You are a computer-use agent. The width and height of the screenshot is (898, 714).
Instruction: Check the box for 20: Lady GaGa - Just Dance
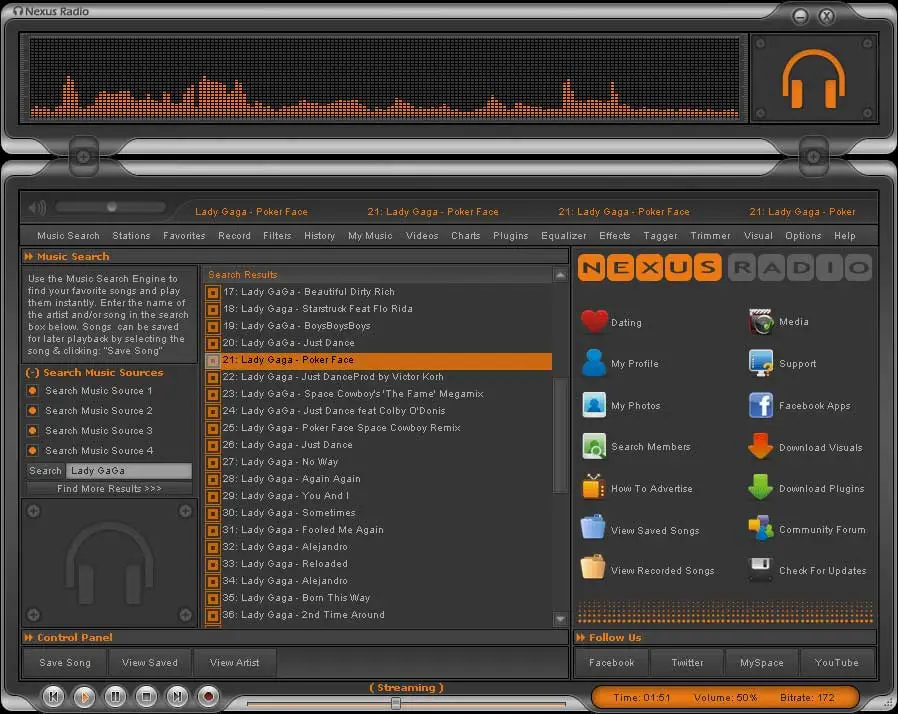213,344
